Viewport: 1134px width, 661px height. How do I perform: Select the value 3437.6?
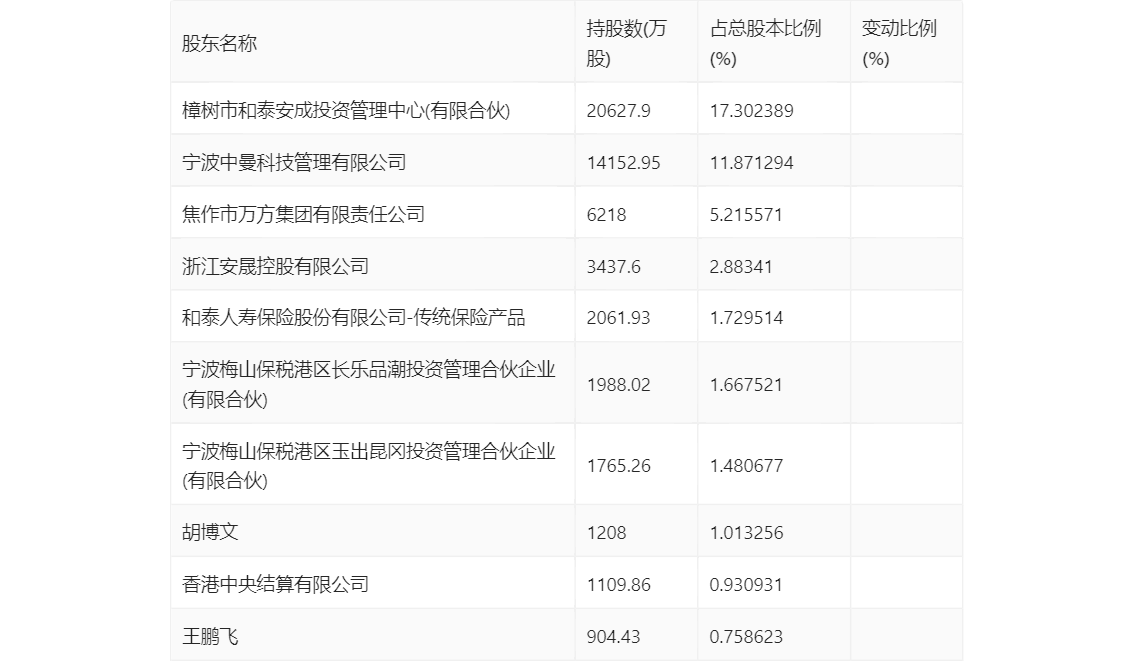click(613, 267)
